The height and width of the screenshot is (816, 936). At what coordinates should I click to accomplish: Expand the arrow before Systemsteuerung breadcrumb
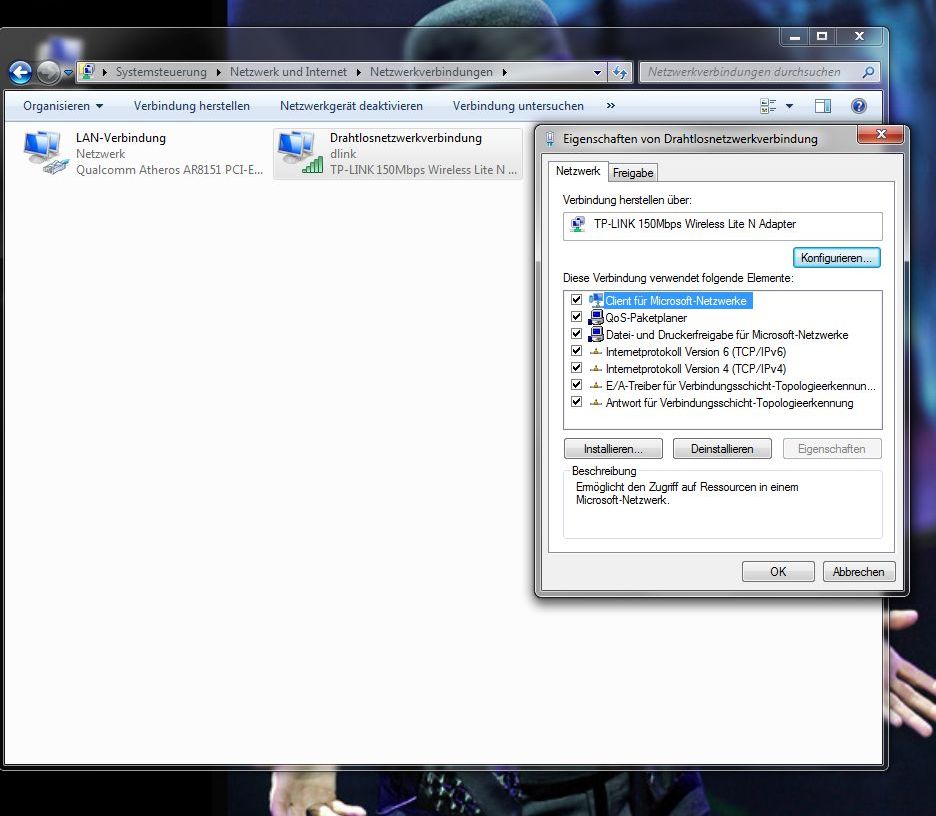click(x=105, y=72)
